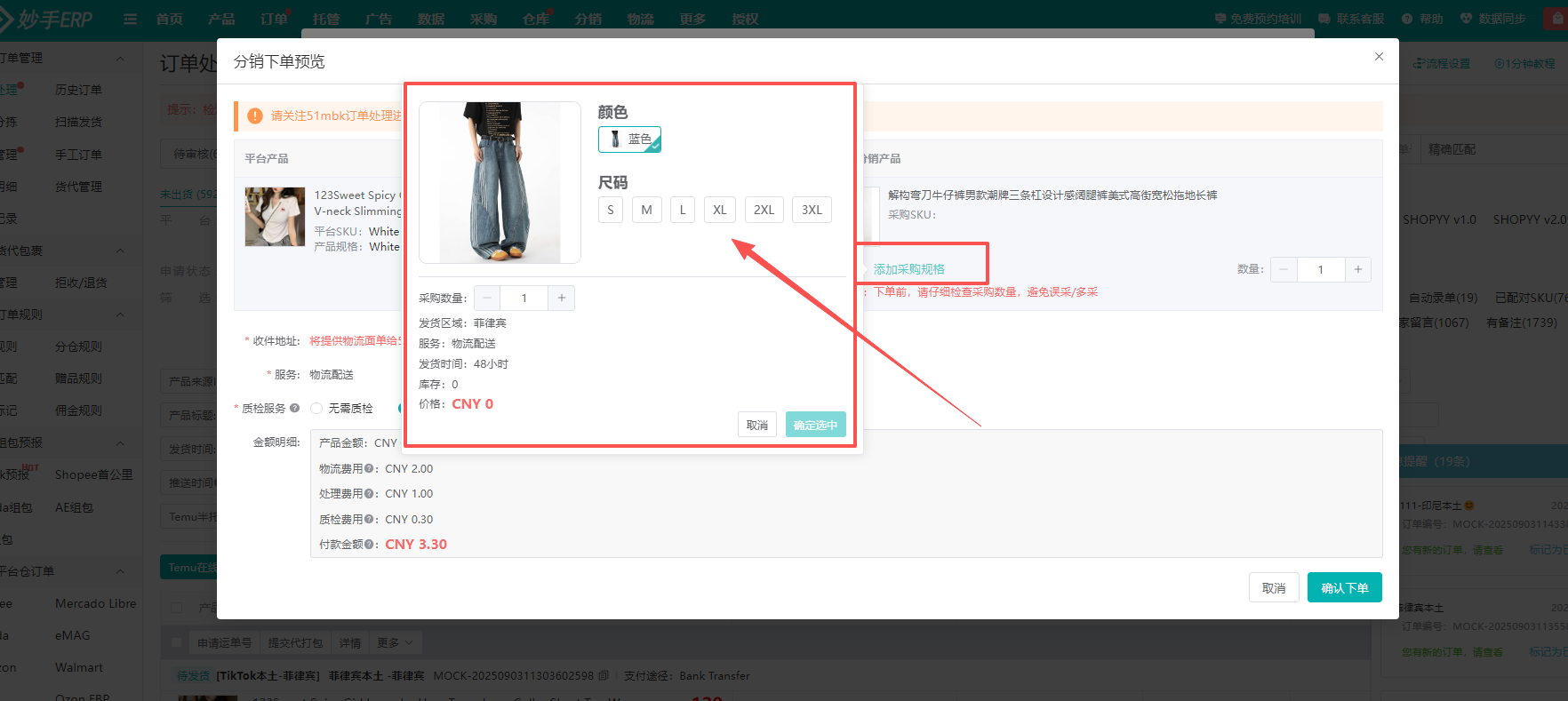Choose size XL
The width and height of the screenshot is (1568, 701).
point(720,210)
